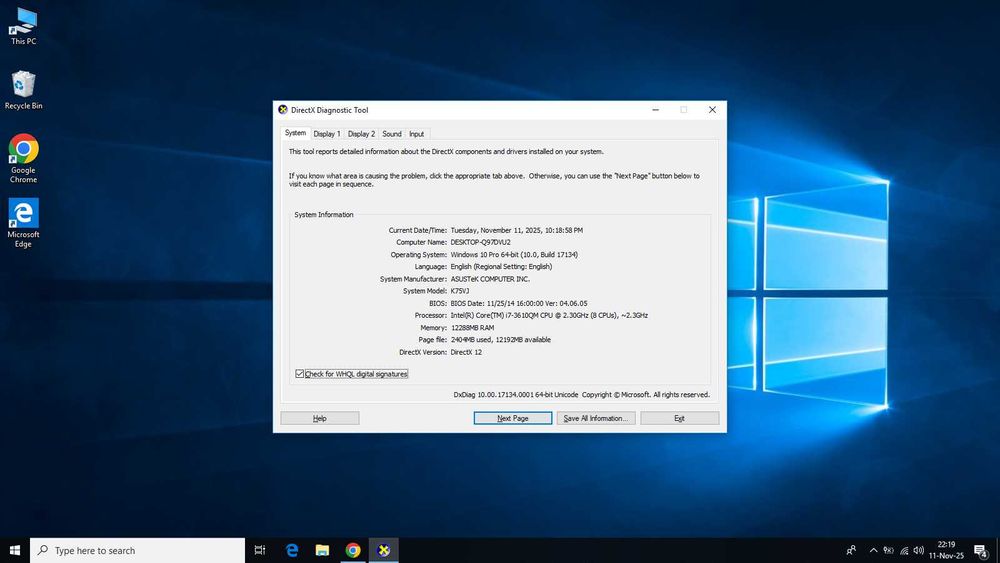Viewport: 1000px width, 563px height.
Task: Switch to the Sound tab
Action: click(x=392, y=134)
